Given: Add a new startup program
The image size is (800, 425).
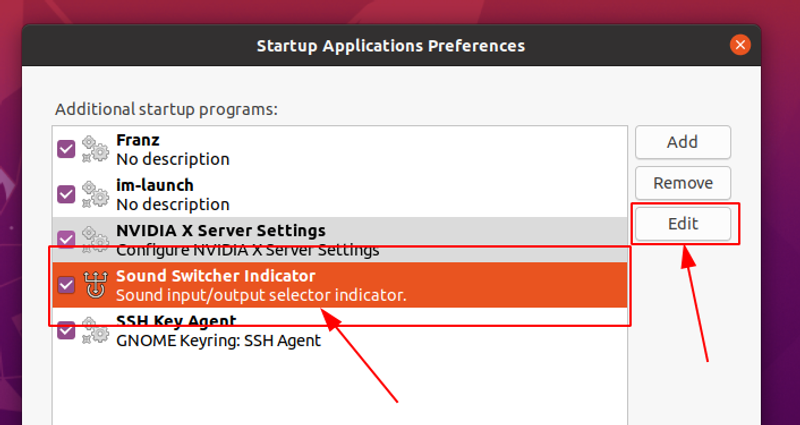Looking at the screenshot, I should [x=683, y=142].
